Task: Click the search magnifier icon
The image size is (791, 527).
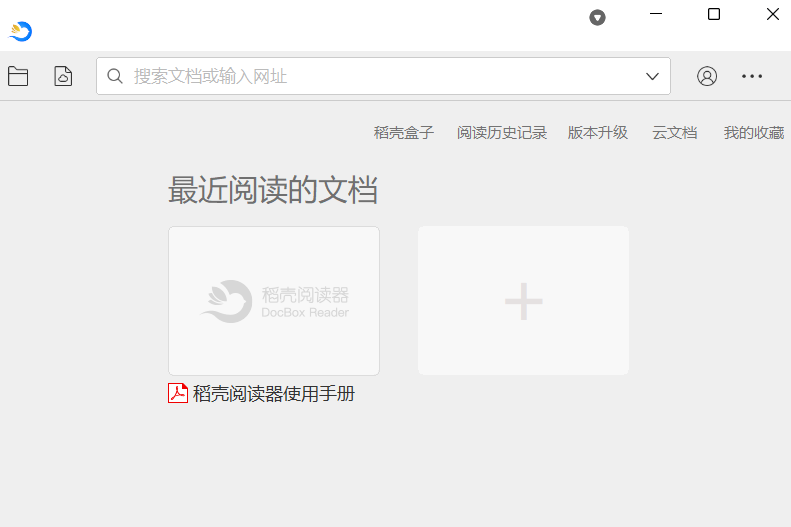Action: point(115,76)
